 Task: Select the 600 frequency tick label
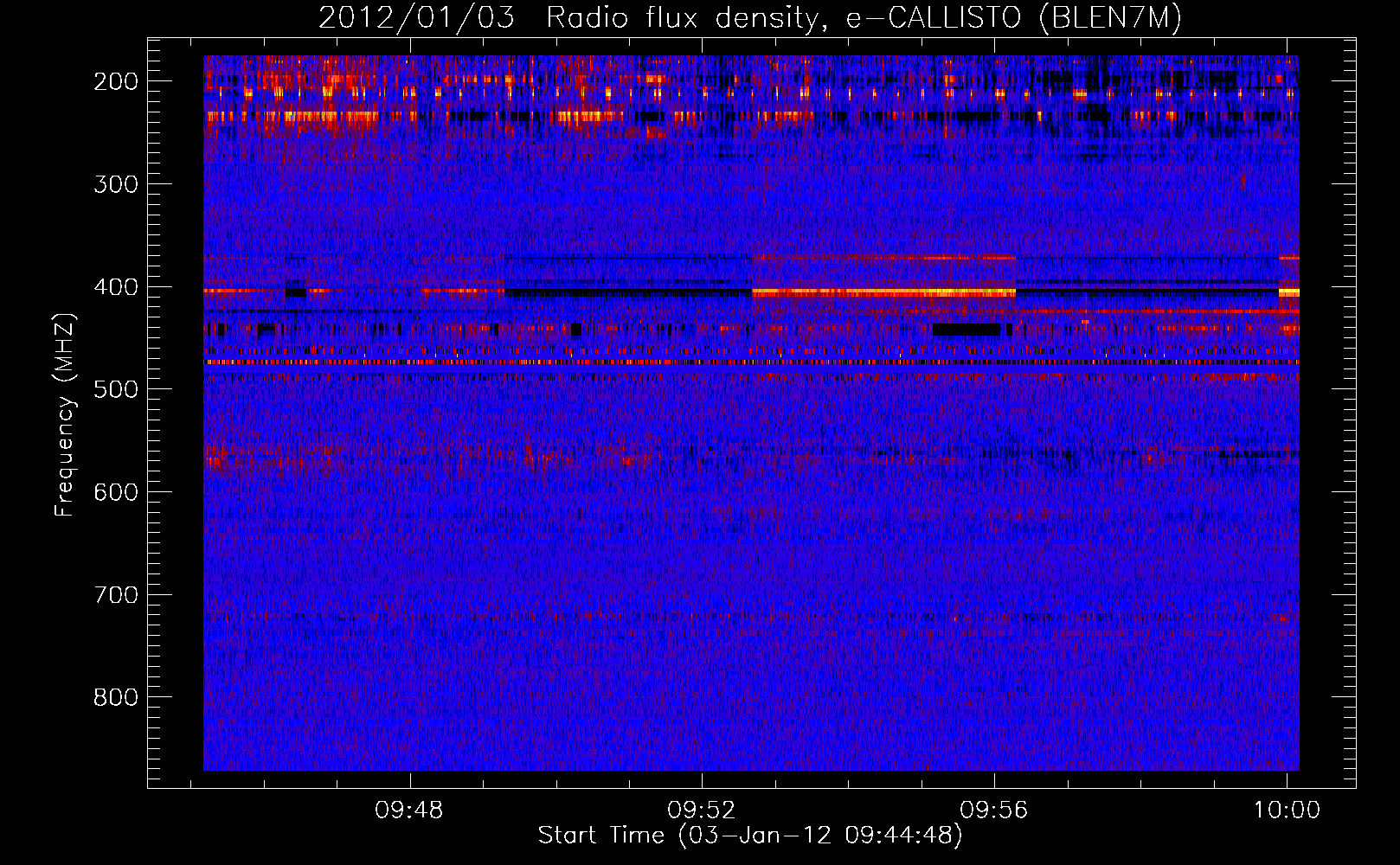click(x=116, y=492)
